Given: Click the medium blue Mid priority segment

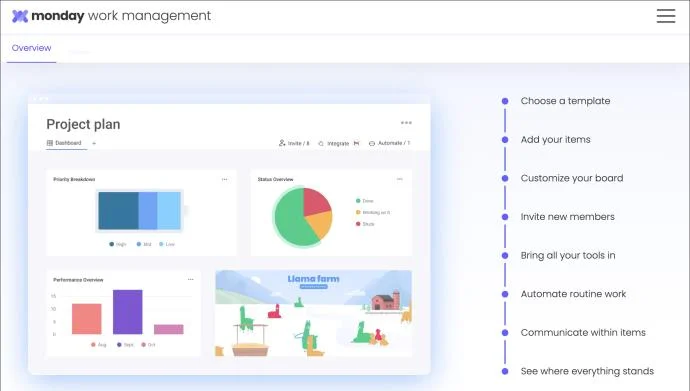Looking at the screenshot, I should (x=148, y=211).
